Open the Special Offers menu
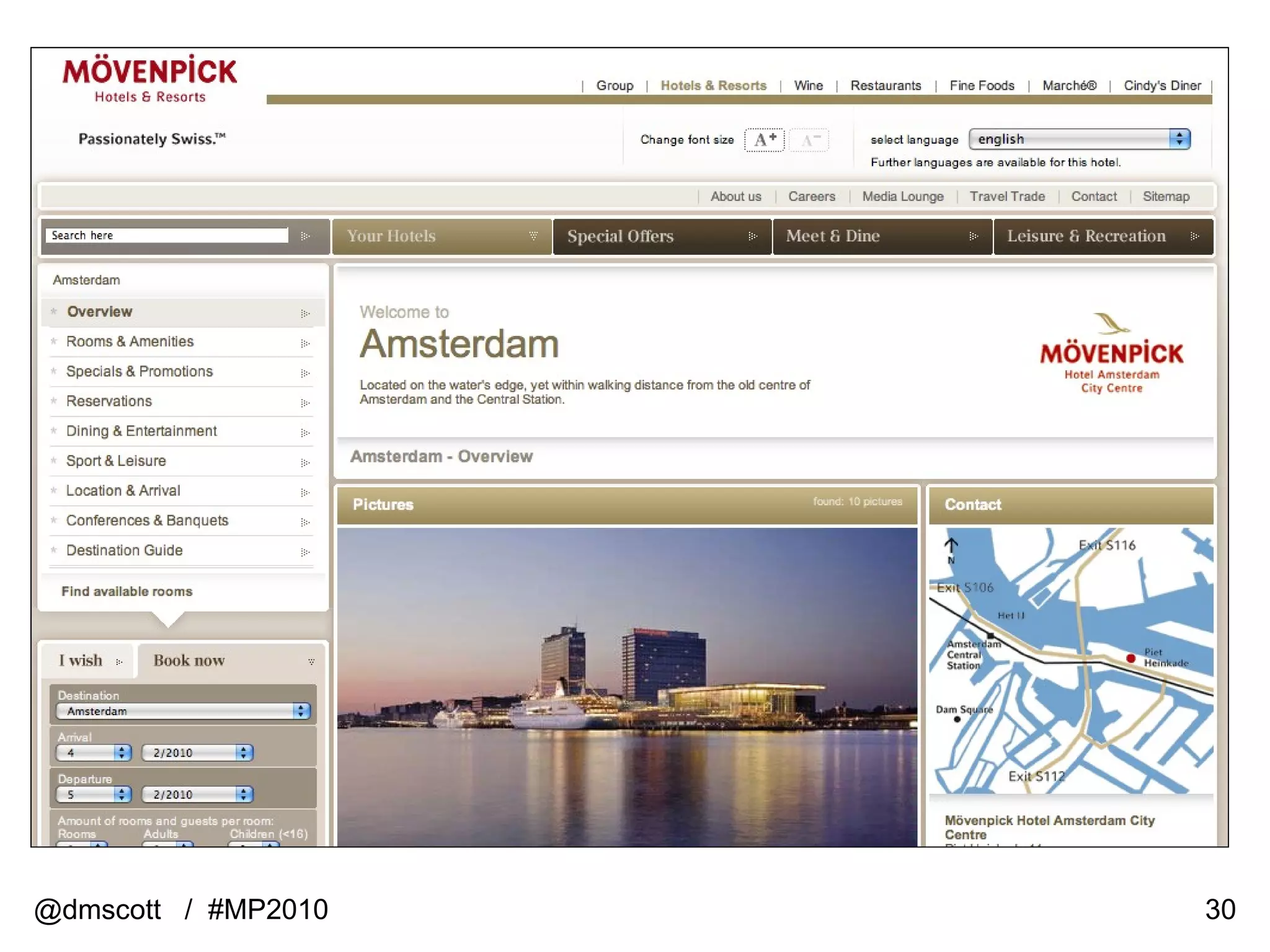Screen dimensions: 1270x952 pyautogui.click(x=662, y=236)
